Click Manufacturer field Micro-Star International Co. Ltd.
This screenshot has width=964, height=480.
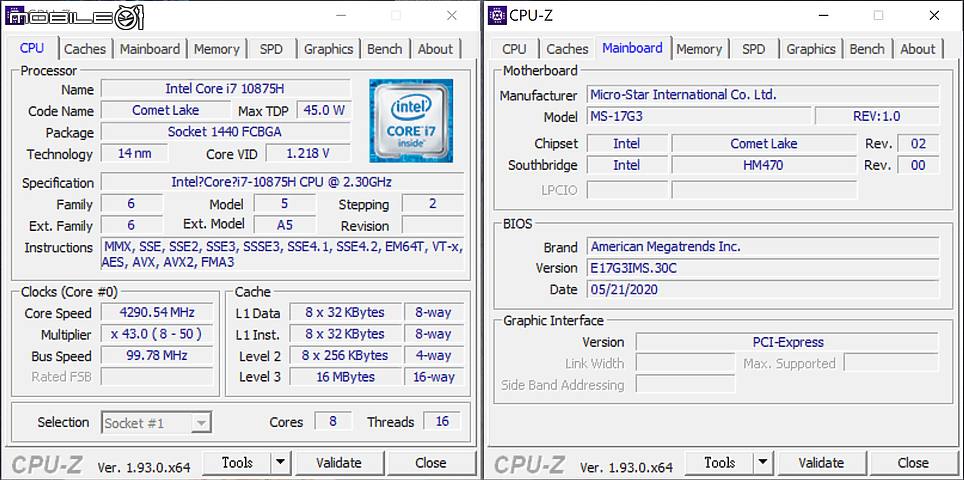763,95
